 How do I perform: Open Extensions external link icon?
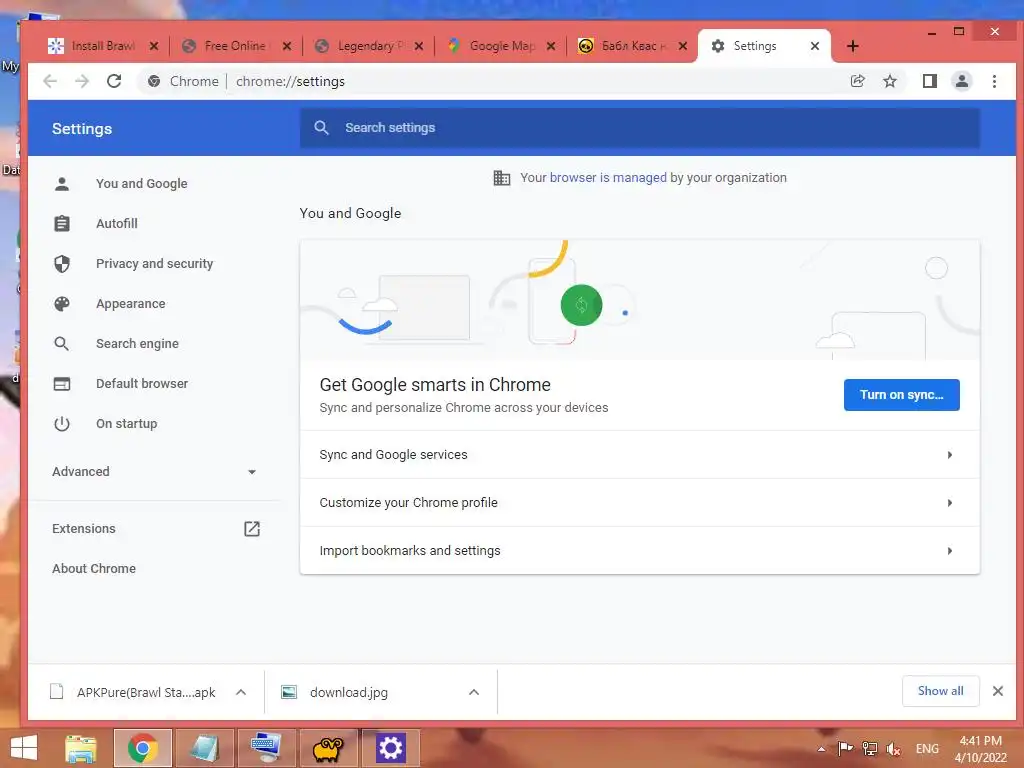point(251,529)
